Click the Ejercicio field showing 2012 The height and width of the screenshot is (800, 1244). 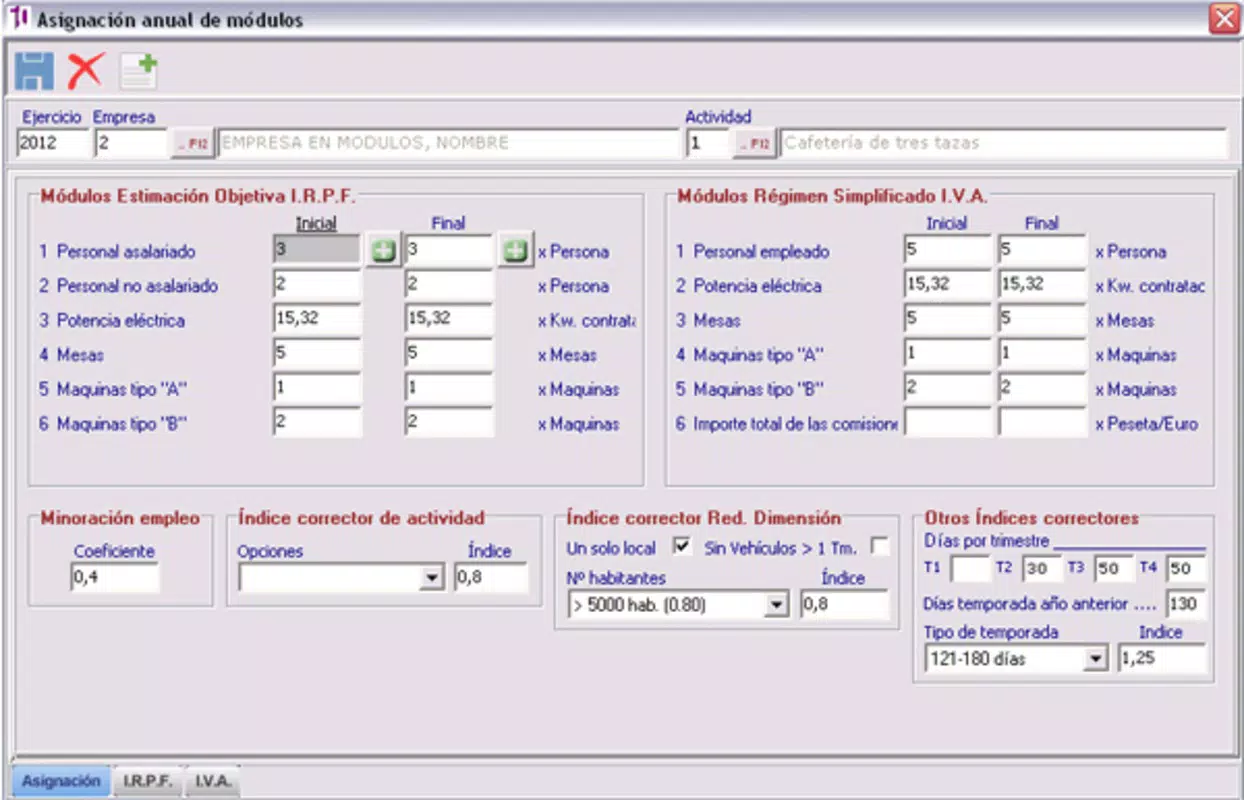point(53,144)
